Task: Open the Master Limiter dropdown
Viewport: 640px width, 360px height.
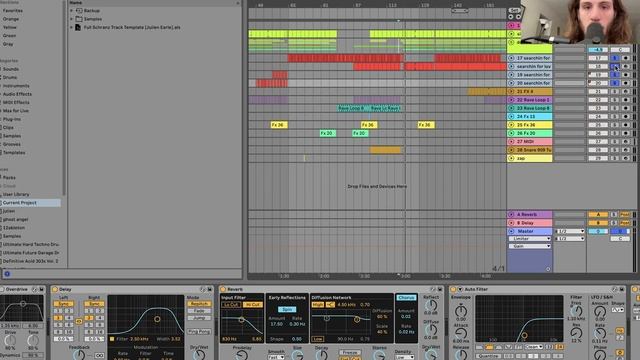Action: point(529,238)
